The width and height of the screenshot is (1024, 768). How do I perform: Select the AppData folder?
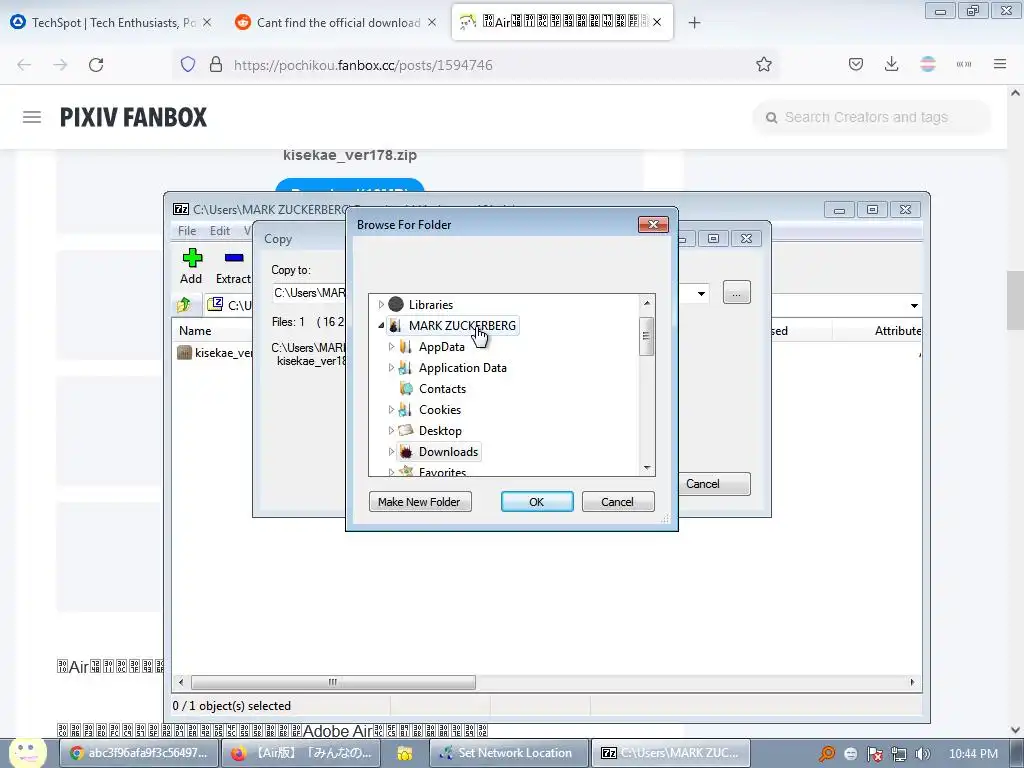pyautogui.click(x=441, y=347)
